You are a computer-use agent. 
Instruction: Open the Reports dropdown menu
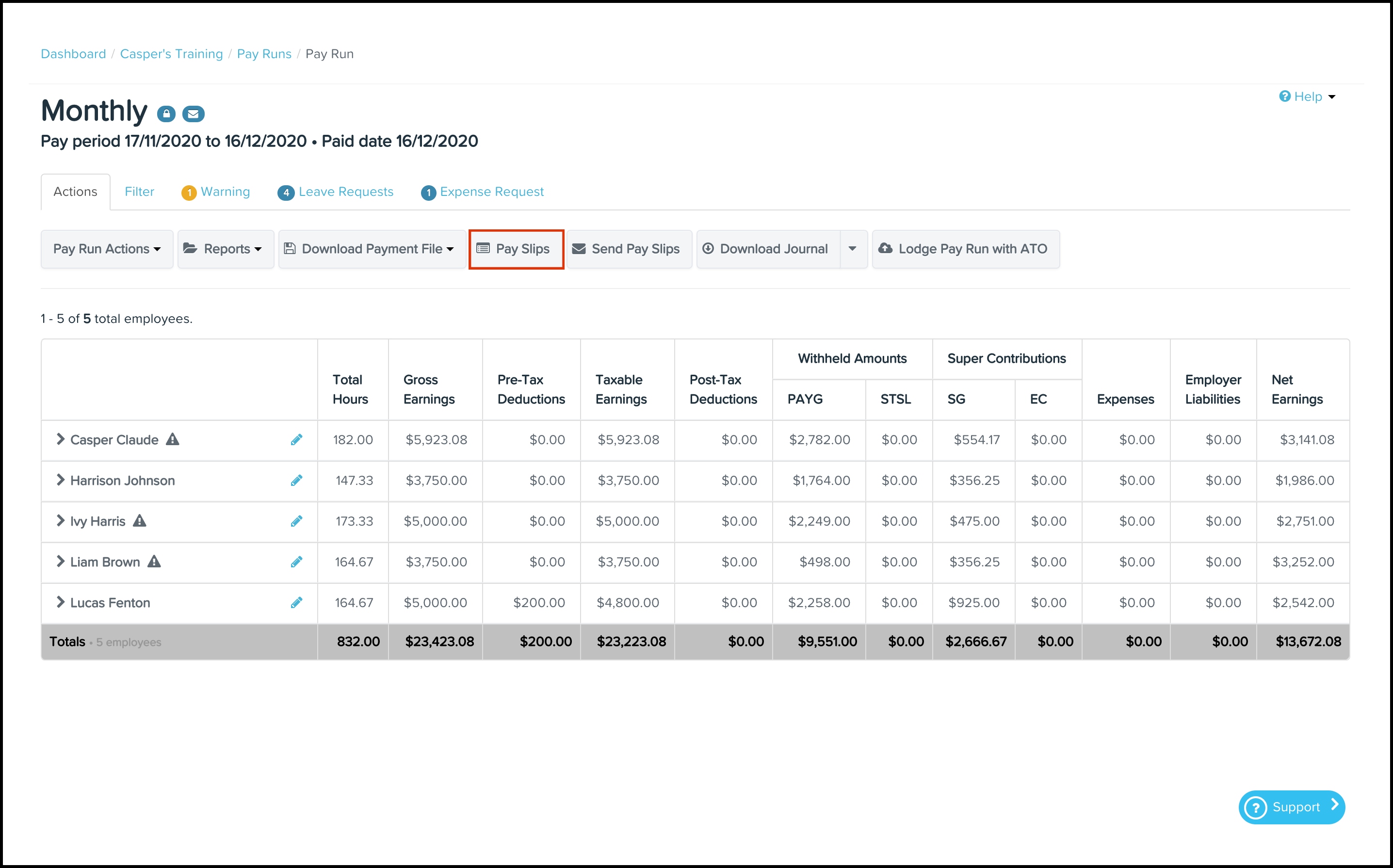pyautogui.click(x=226, y=249)
